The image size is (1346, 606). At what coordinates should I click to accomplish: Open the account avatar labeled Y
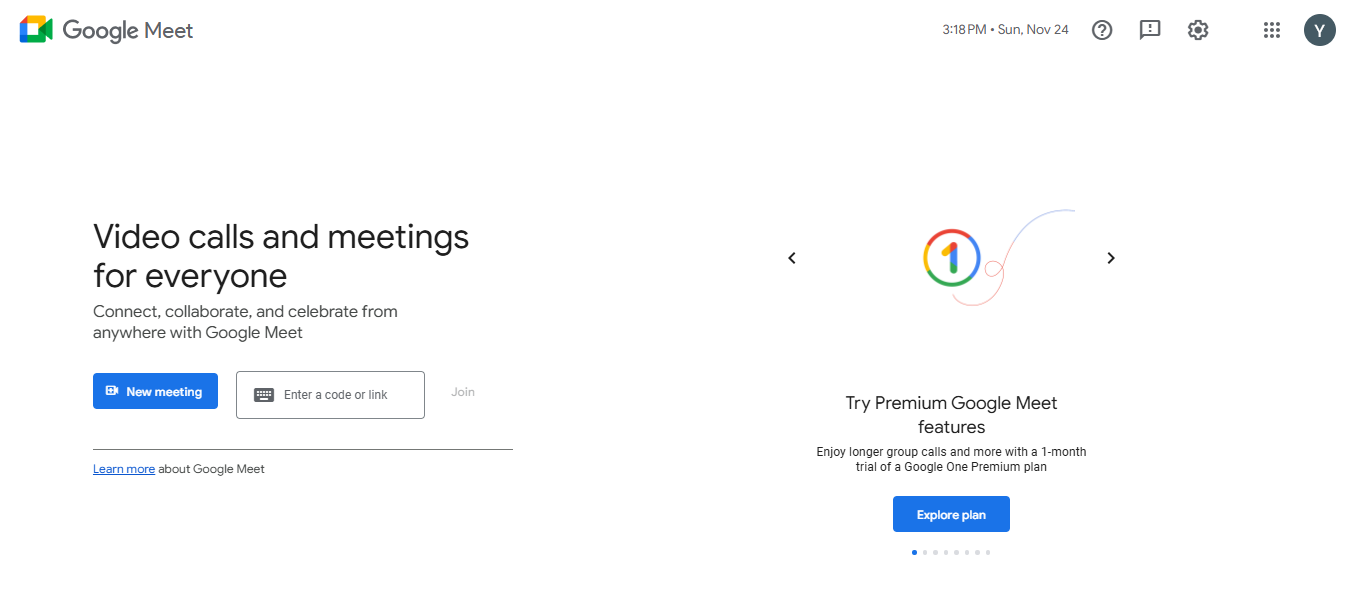(x=1320, y=30)
